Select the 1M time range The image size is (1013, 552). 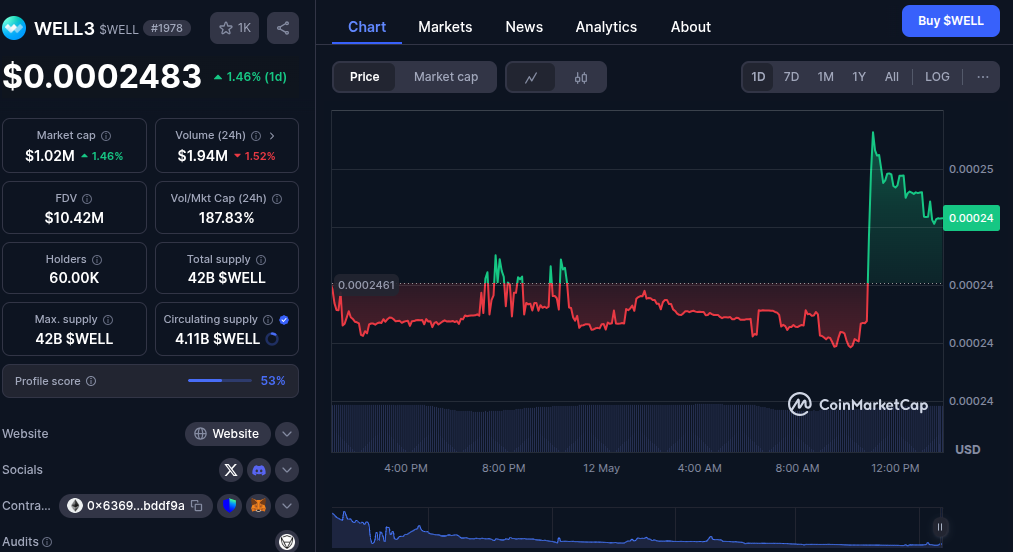click(x=825, y=77)
